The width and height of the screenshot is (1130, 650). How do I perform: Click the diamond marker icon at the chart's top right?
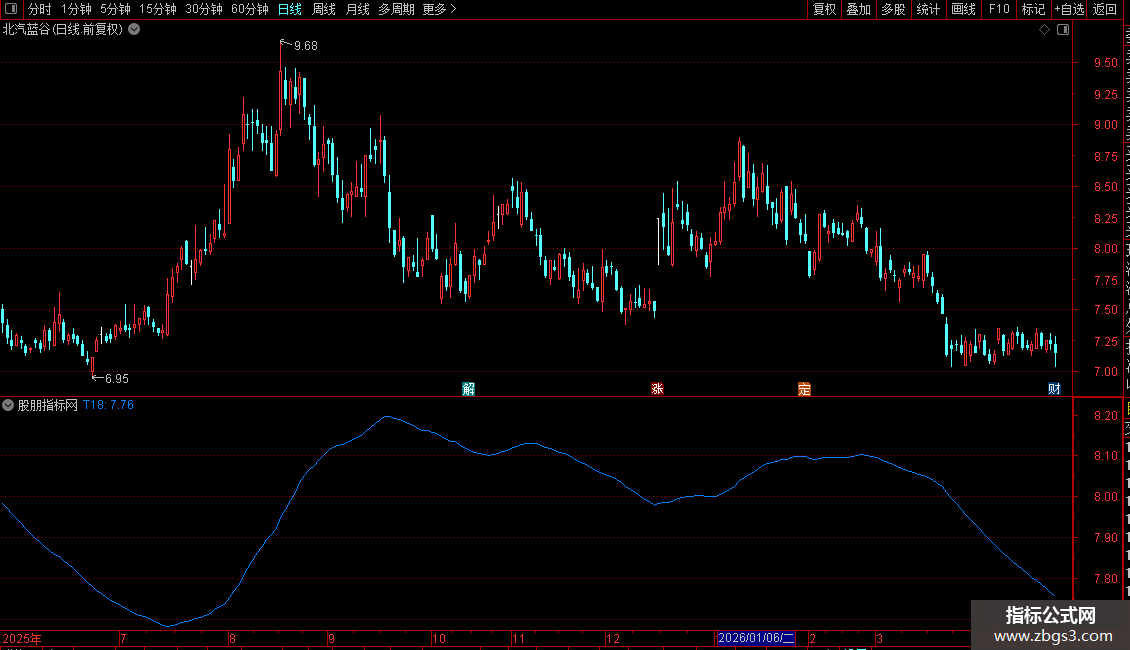1044,30
